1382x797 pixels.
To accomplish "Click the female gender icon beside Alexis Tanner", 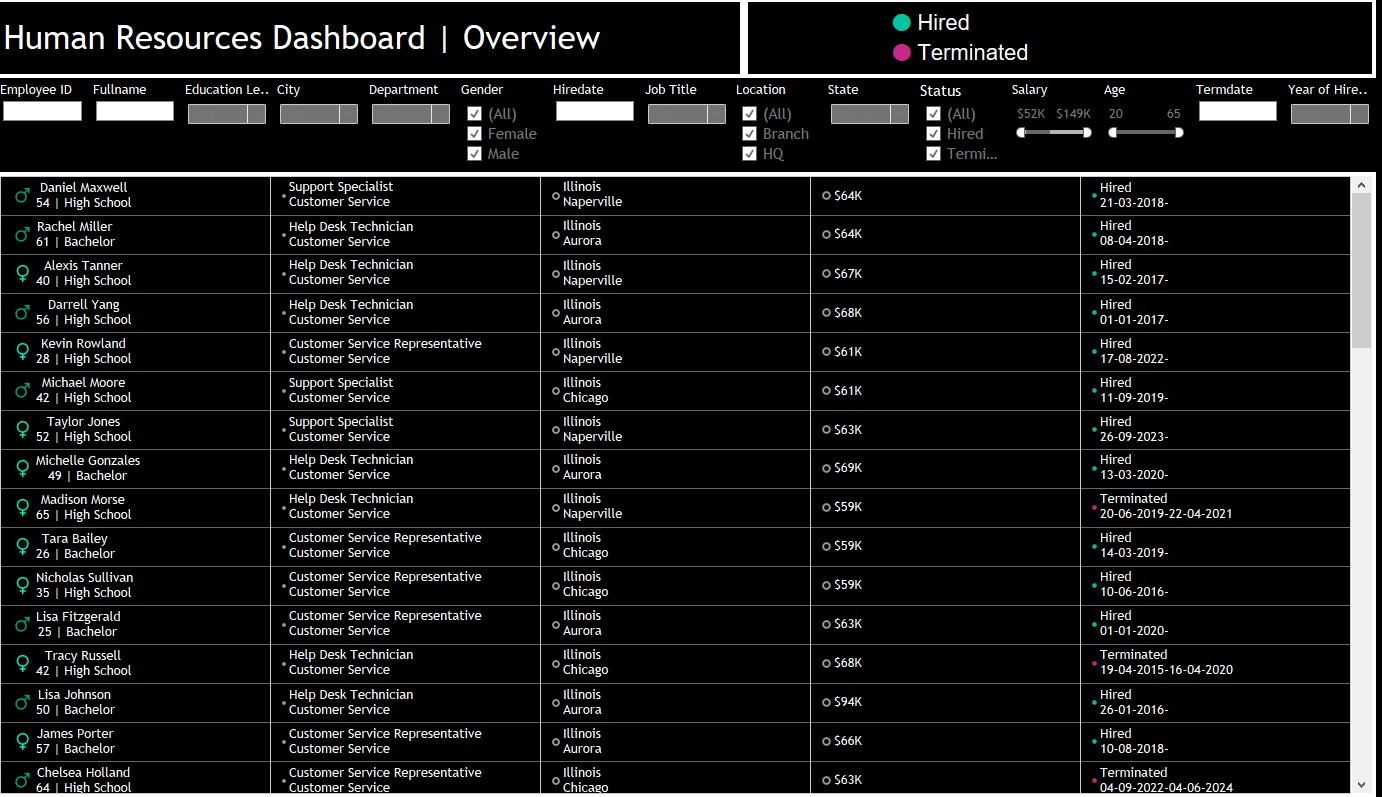I will click(x=22, y=273).
